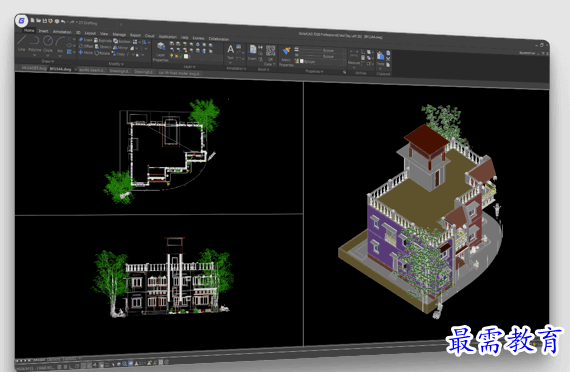
Task: Select the Polyline drawing tool
Action: (35, 44)
